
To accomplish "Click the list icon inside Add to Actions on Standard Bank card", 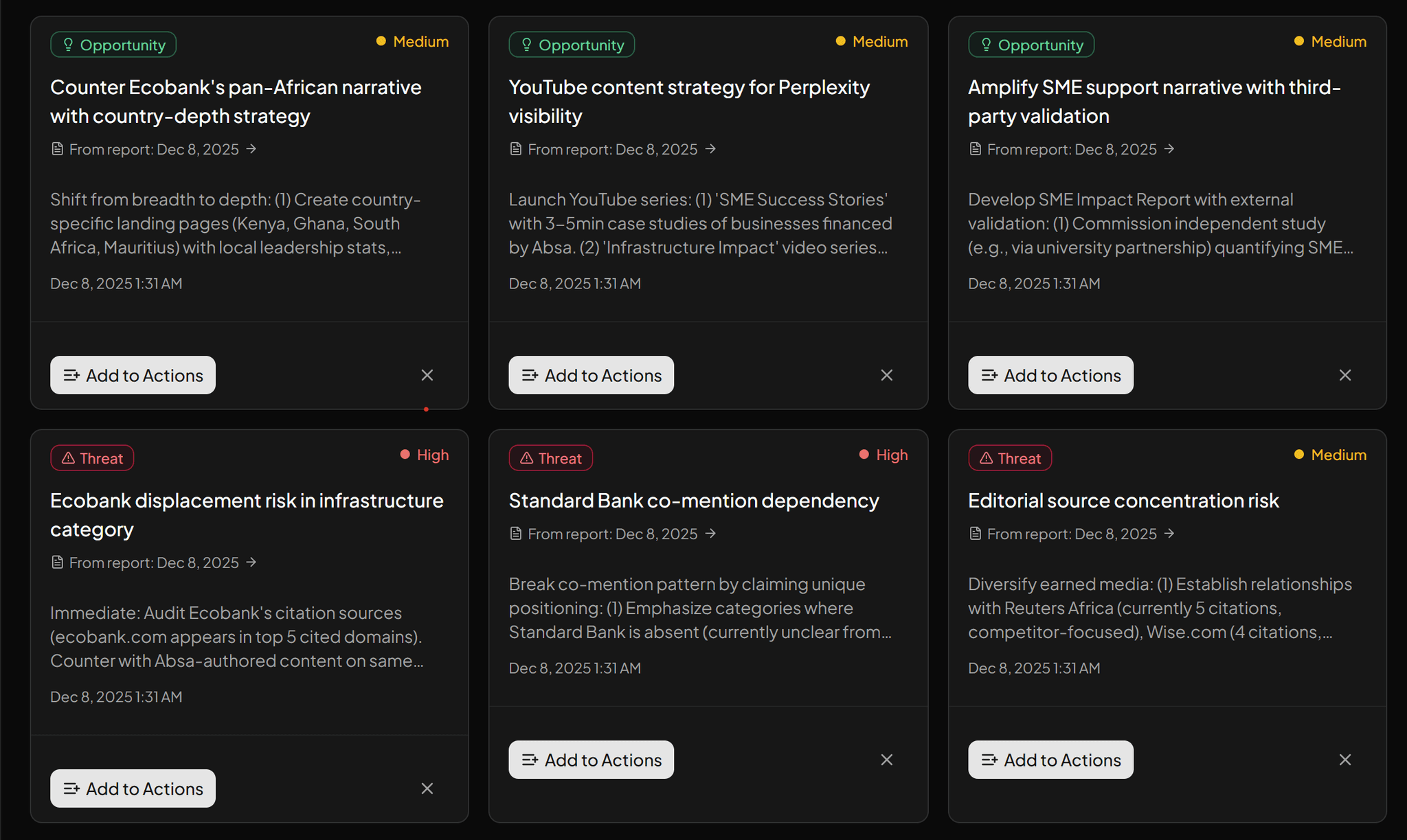I will pyautogui.click(x=530, y=760).
